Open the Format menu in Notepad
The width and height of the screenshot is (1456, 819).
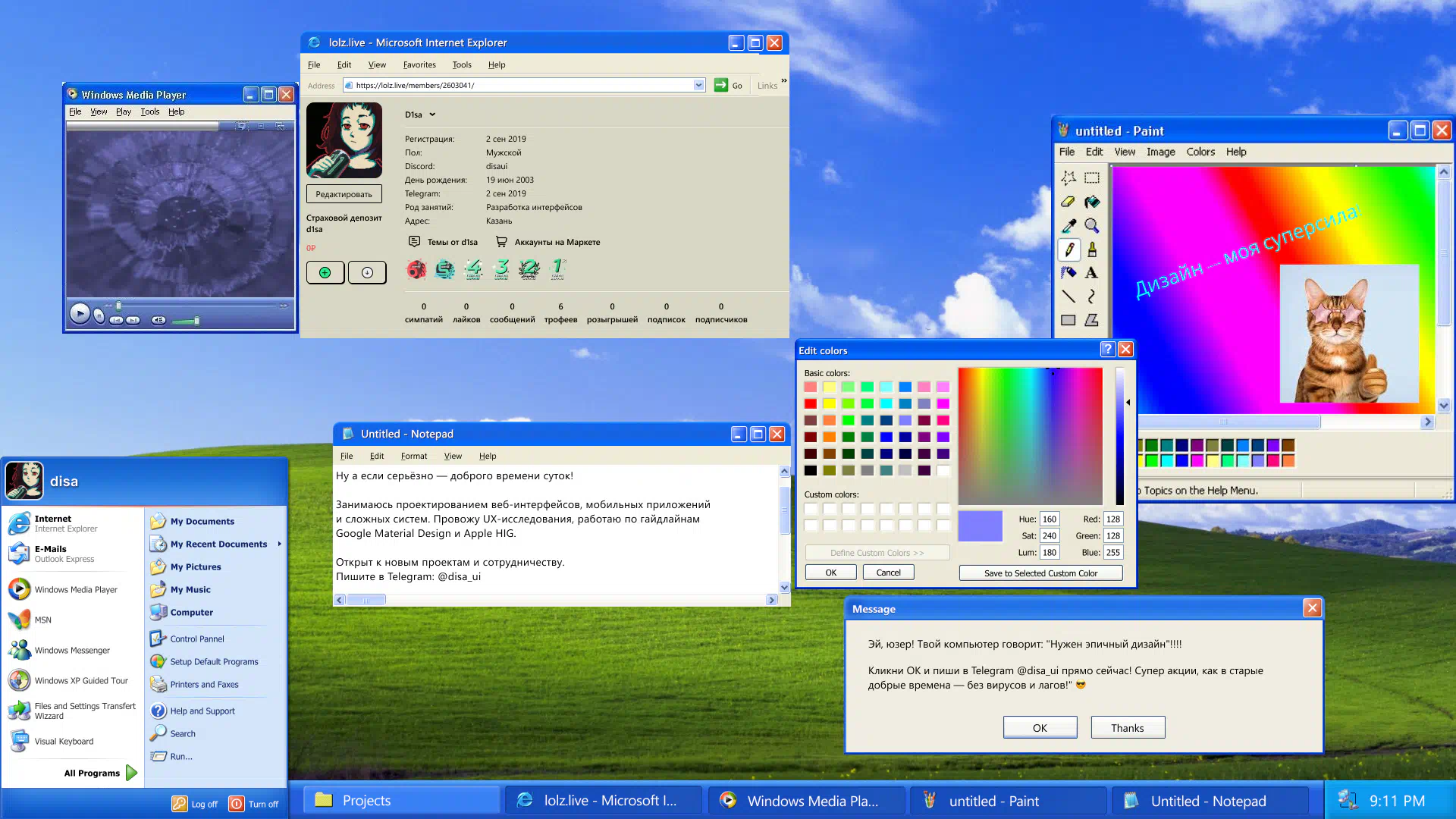tap(413, 456)
